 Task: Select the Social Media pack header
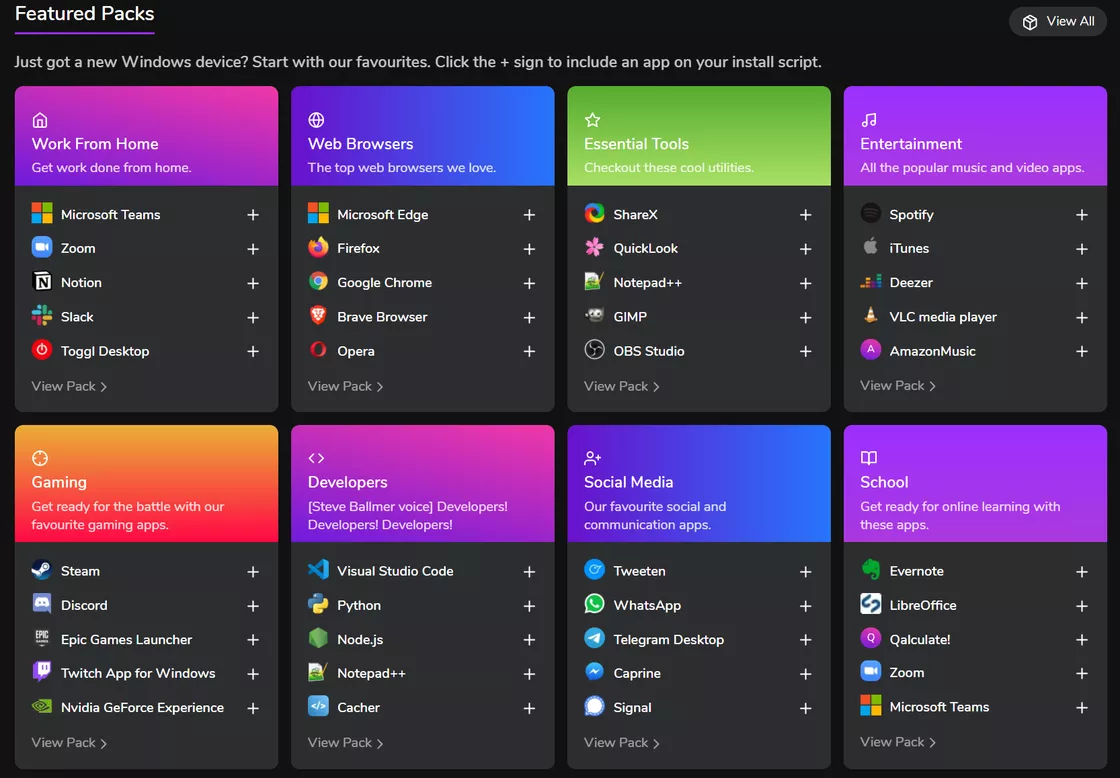point(628,482)
